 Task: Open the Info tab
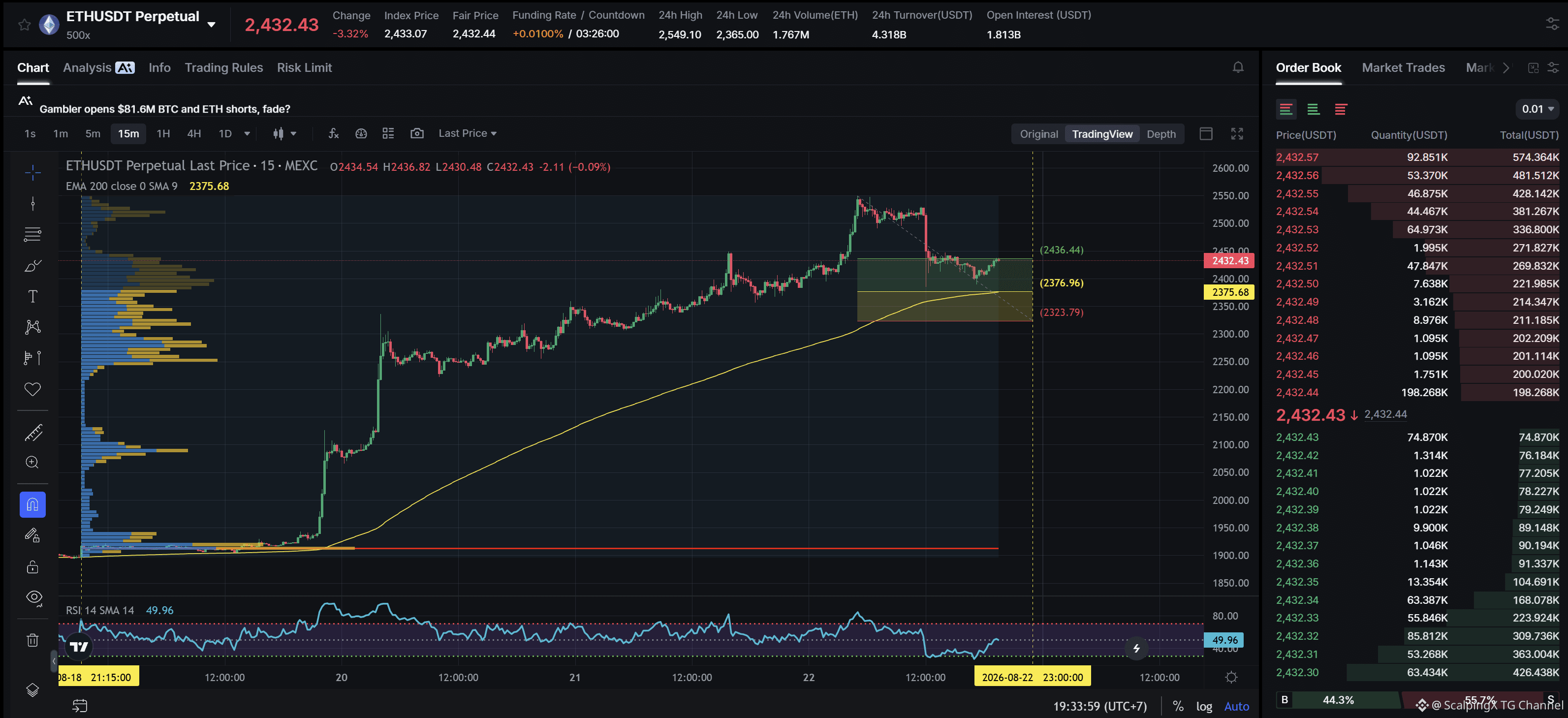point(159,67)
